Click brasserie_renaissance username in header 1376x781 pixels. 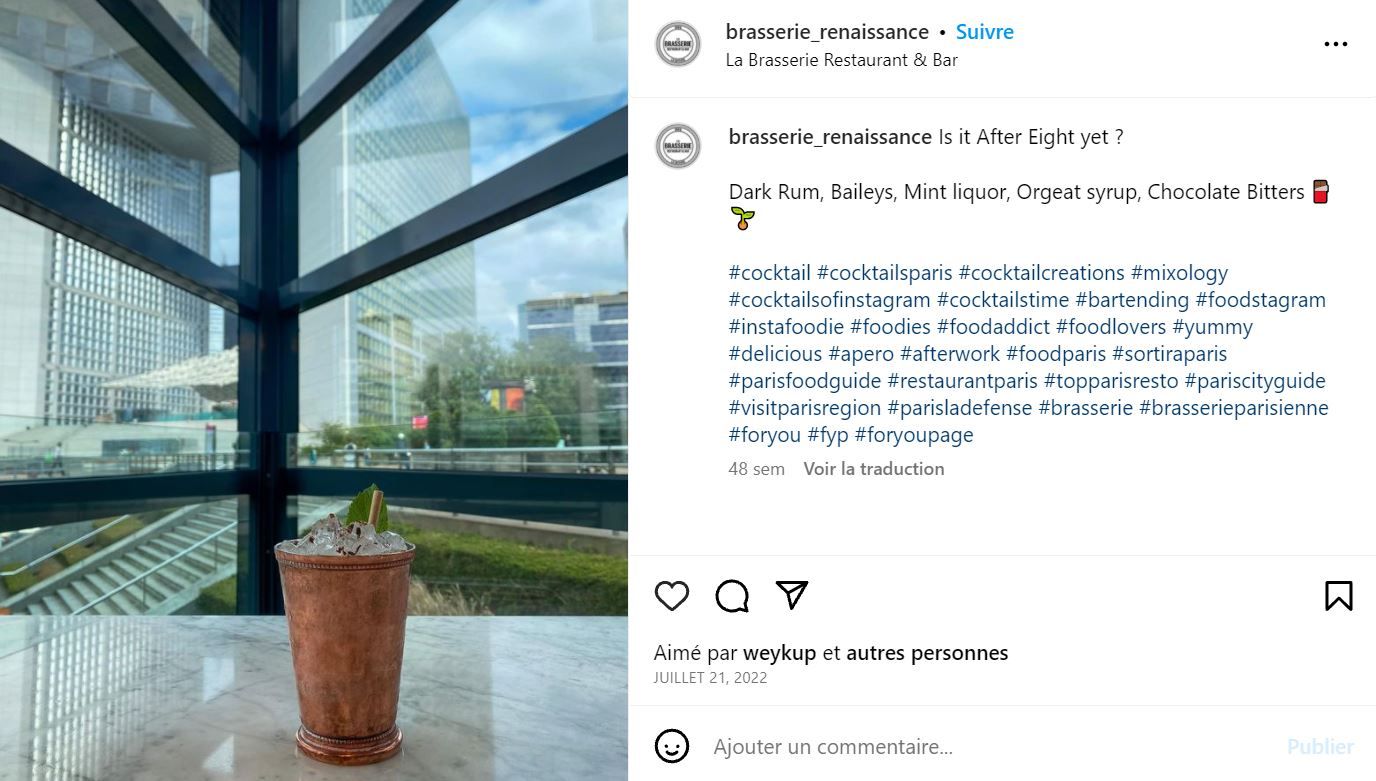tap(827, 32)
